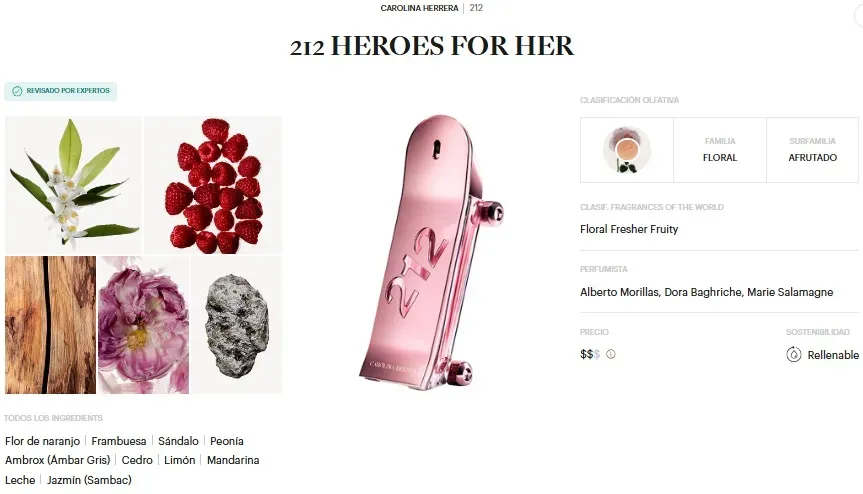
Task: Select the orange blossom ingredient image
Action: click(x=73, y=185)
